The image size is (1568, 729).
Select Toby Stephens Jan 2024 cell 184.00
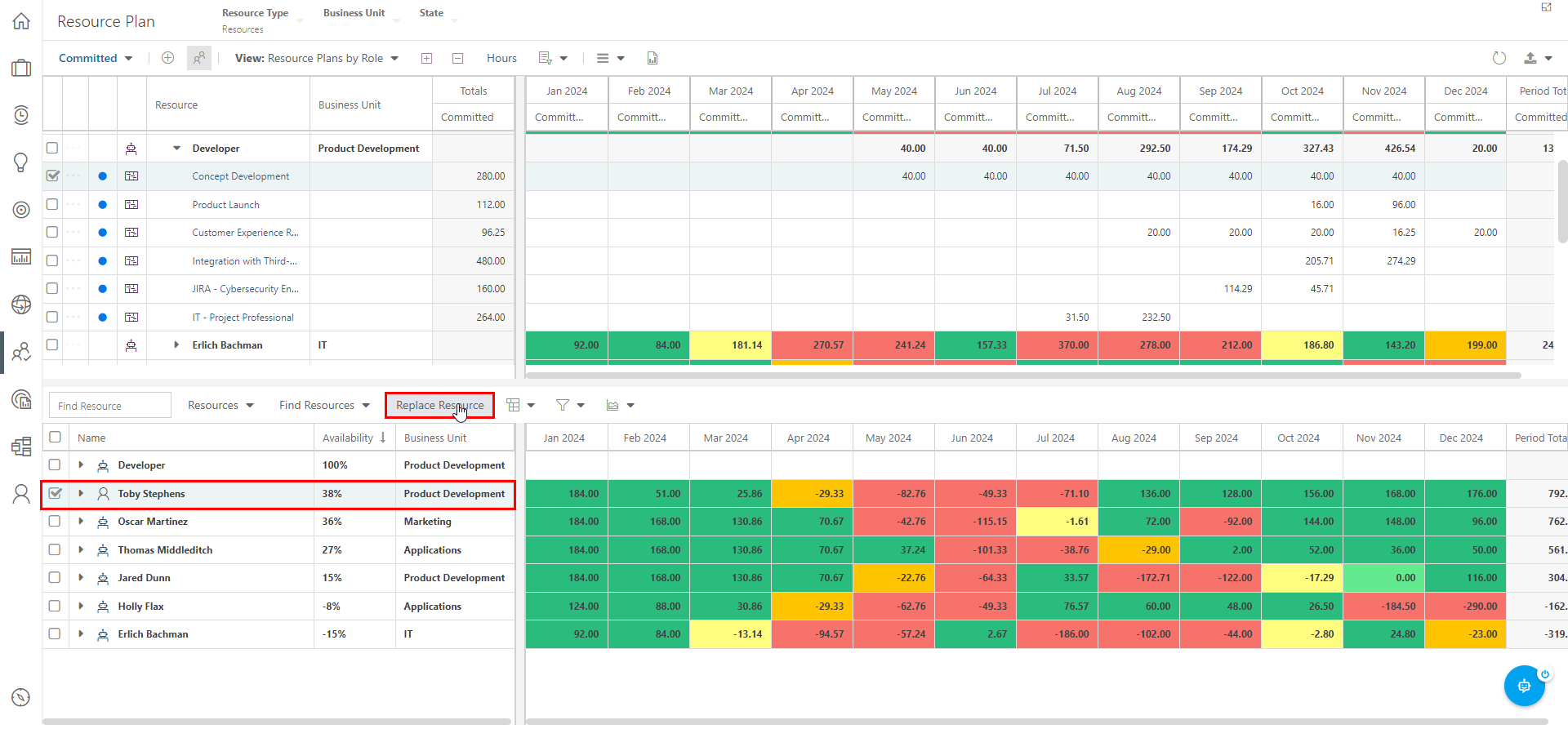click(567, 493)
